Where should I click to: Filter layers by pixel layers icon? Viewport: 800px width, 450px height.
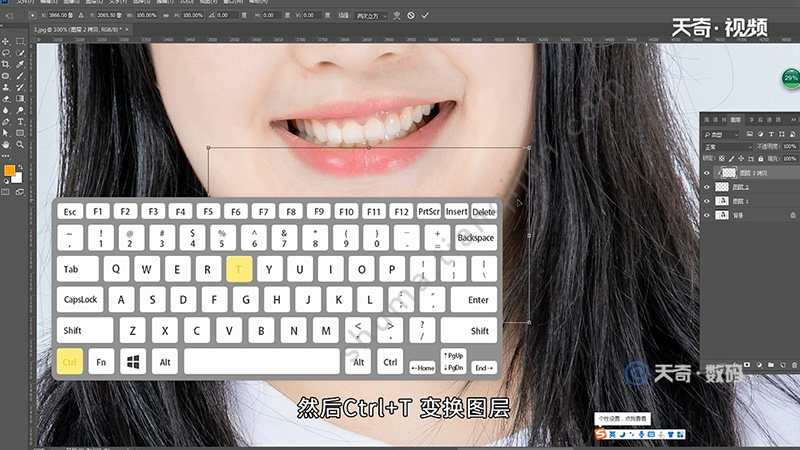(749, 134)
